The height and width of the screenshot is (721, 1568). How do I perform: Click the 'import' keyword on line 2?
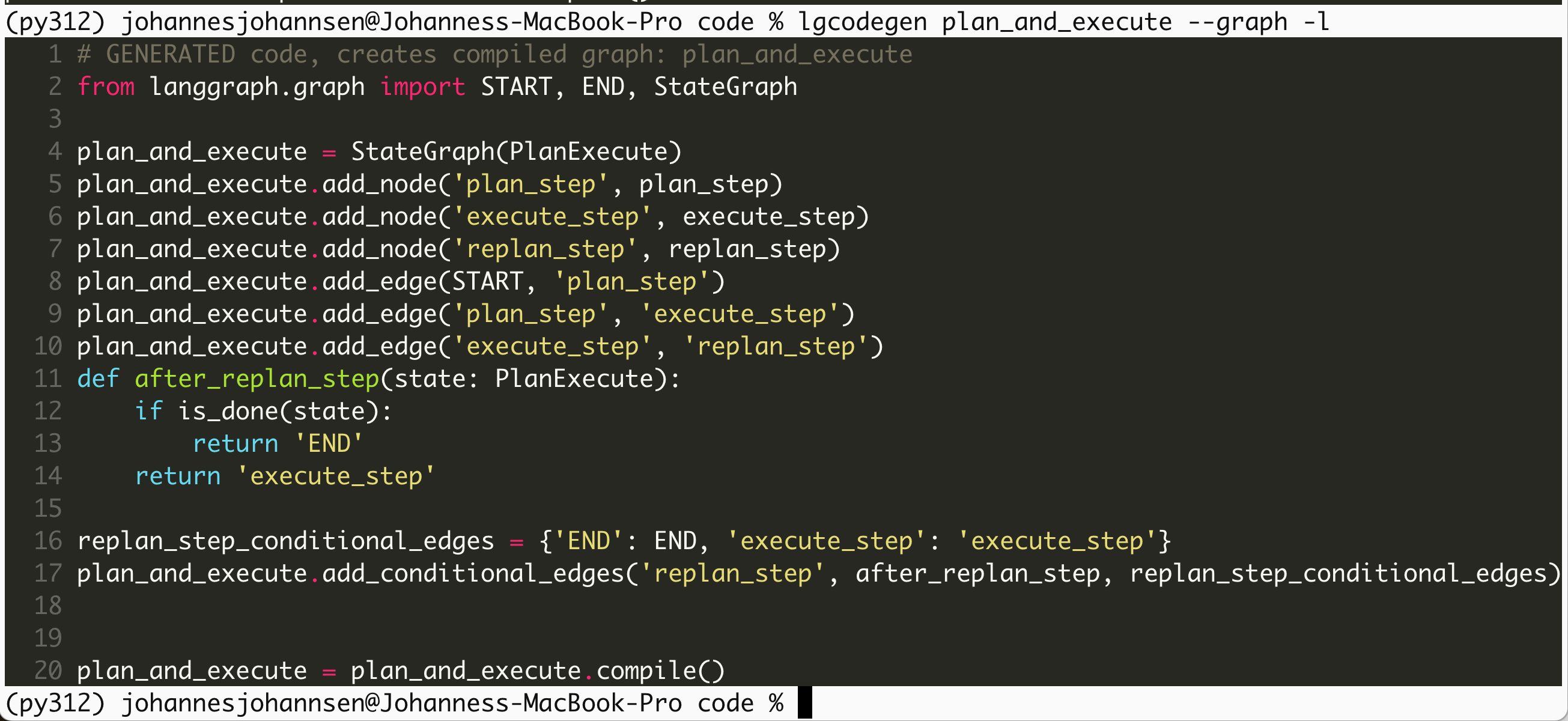click(422, 87)
